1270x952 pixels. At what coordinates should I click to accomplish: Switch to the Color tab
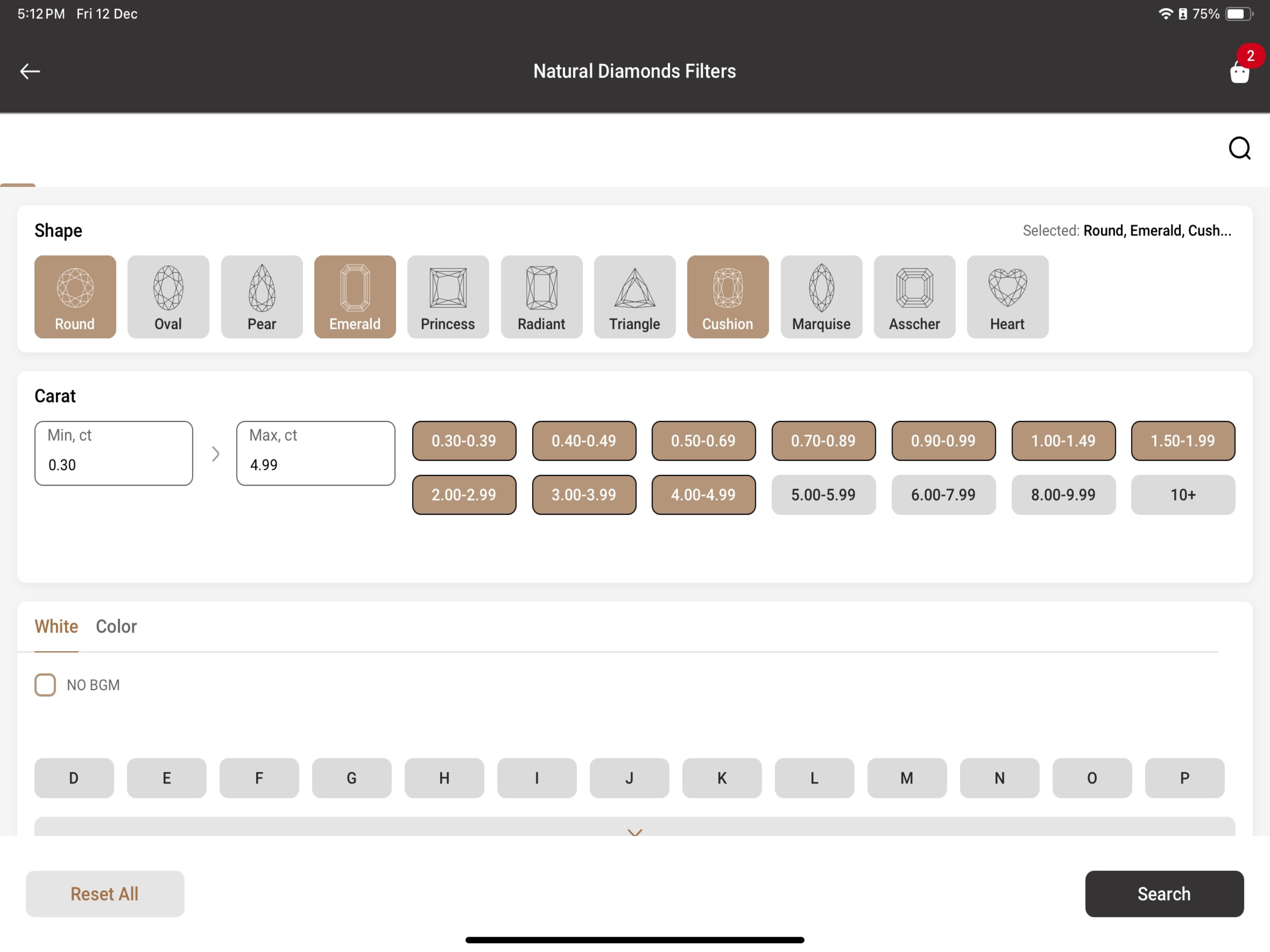(x=117, y=626)
